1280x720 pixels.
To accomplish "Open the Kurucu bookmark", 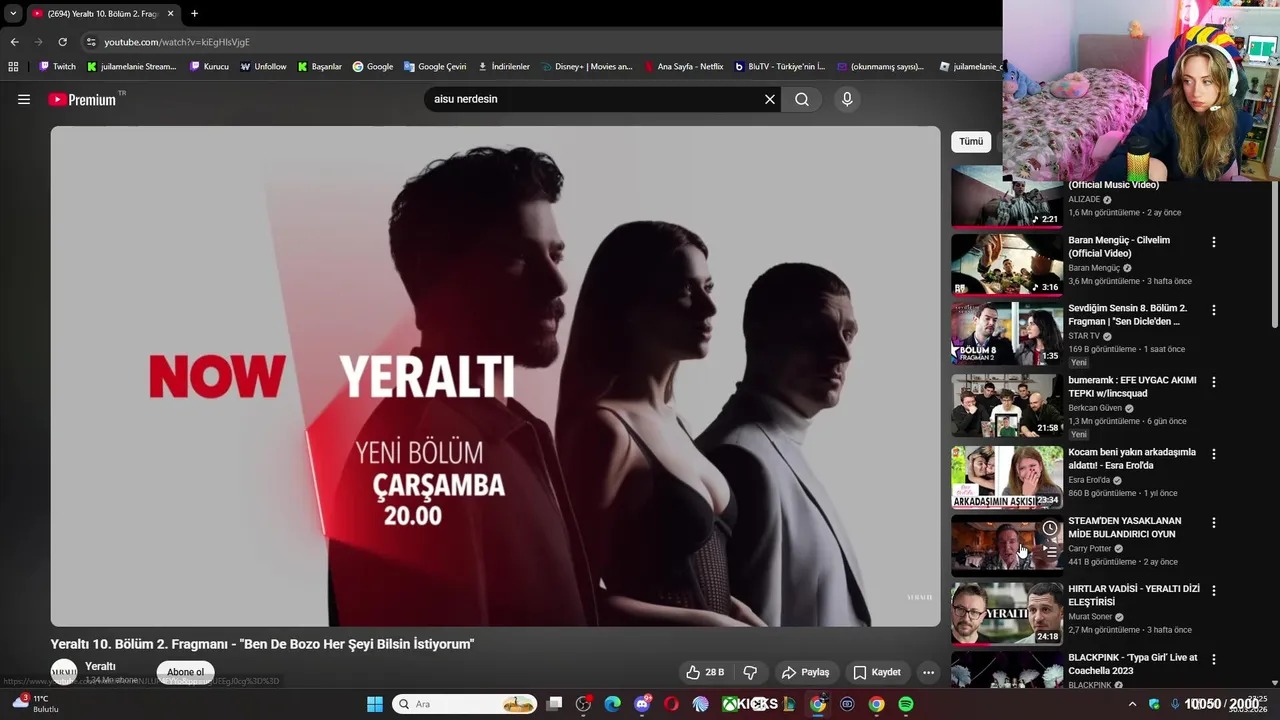I will click(x=209, y=67).
